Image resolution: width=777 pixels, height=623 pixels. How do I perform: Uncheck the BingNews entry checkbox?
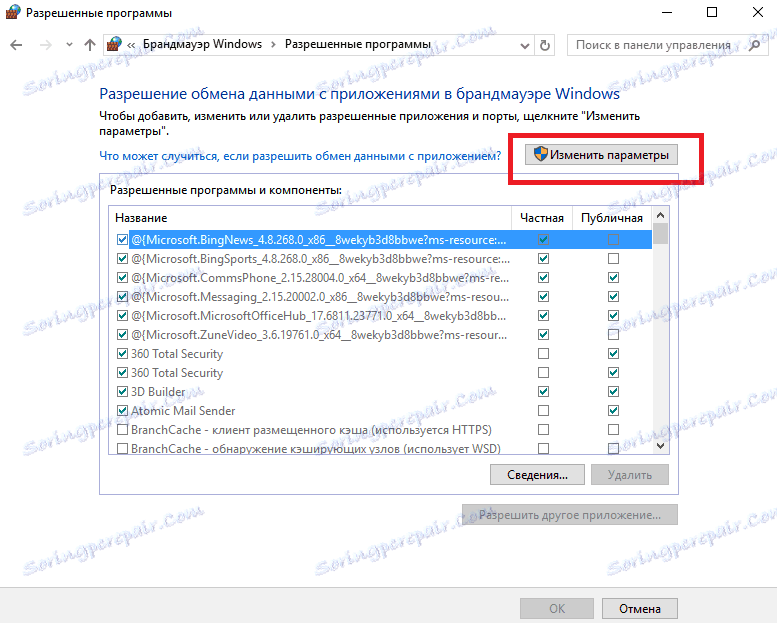122,240
